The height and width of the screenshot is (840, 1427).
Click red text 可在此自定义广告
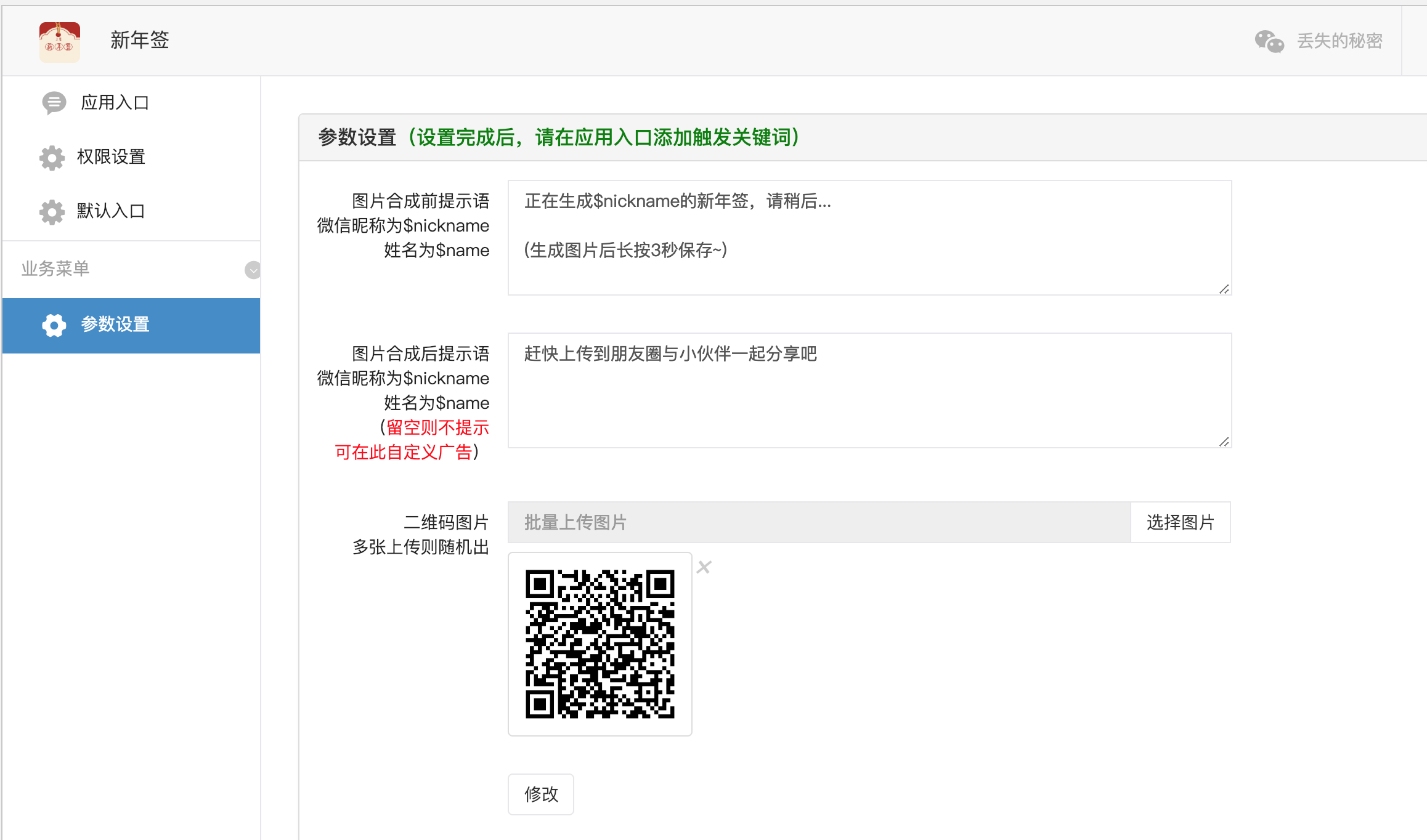tap(404, 452)
